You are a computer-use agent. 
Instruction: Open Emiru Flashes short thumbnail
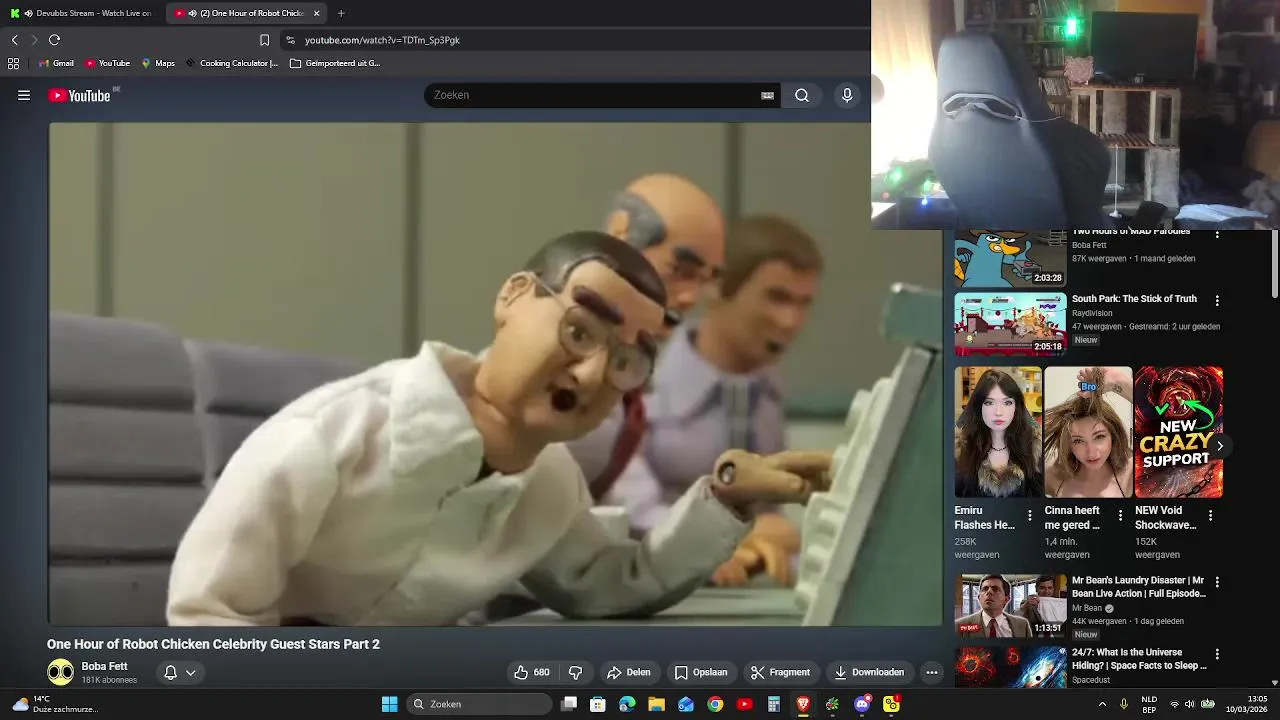[998, 432]
